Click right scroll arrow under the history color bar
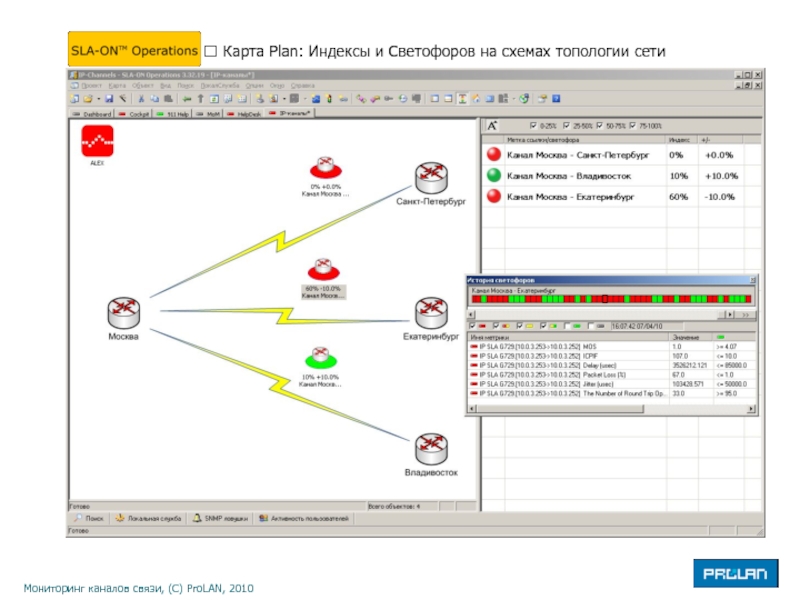This screenshot has height=600, width=800. click(731, 315)
